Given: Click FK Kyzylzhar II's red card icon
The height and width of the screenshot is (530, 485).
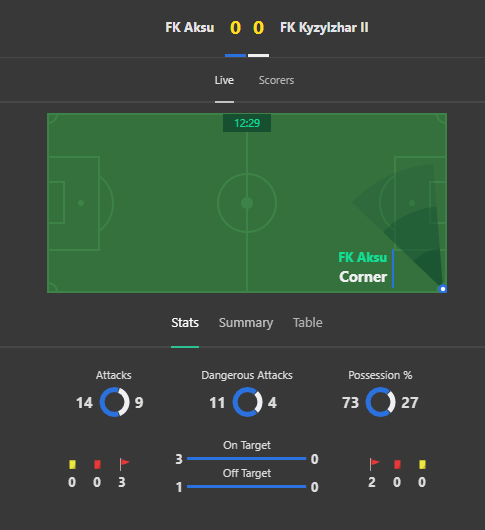Looking at the screenshot, I should pyautogui.click(x=397, y=464).
